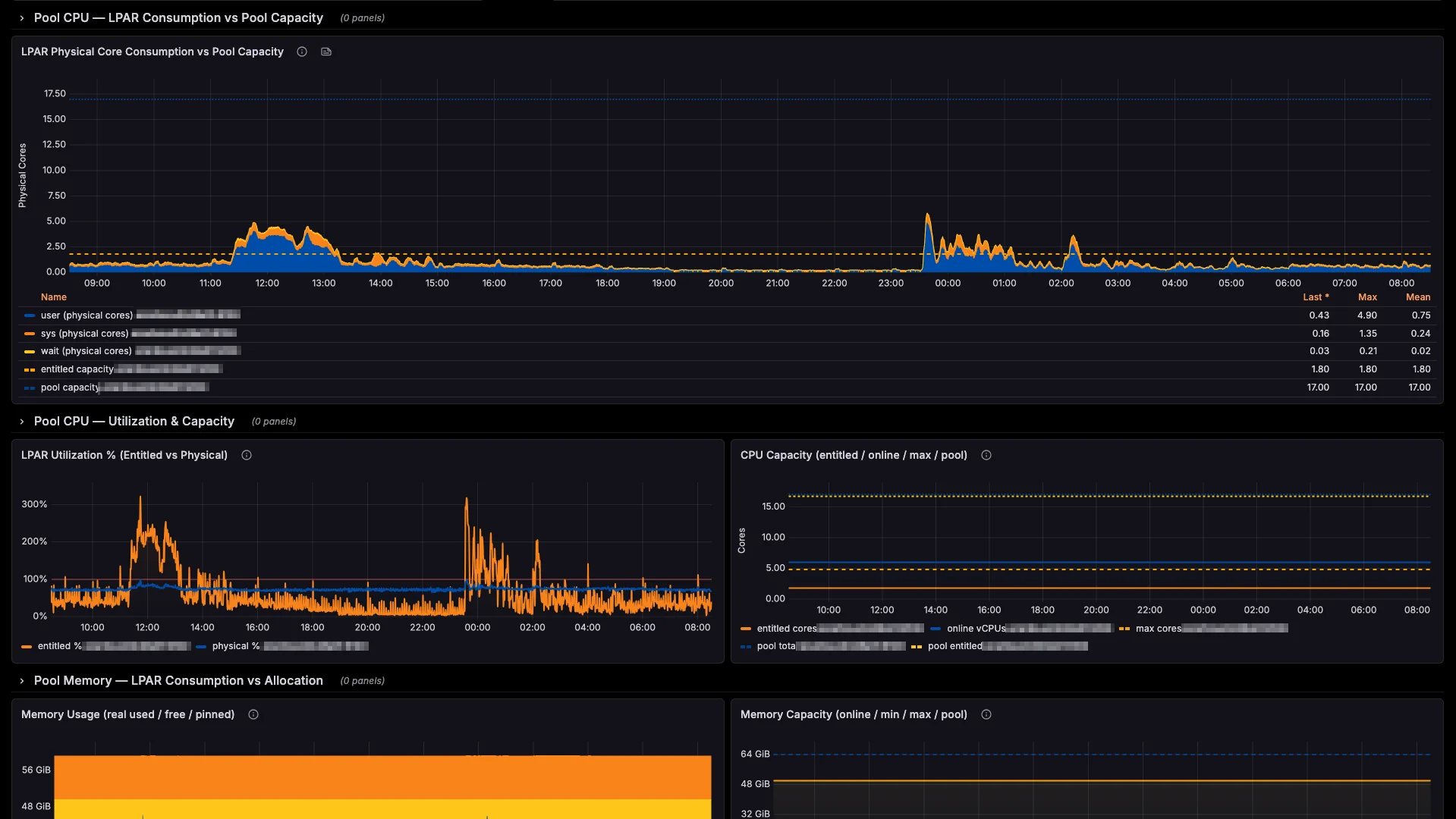The width and height of the screenshot is (1456, 819).
Task: Open the info icon on CPU Capacity panel
Action: click(986, 455)
